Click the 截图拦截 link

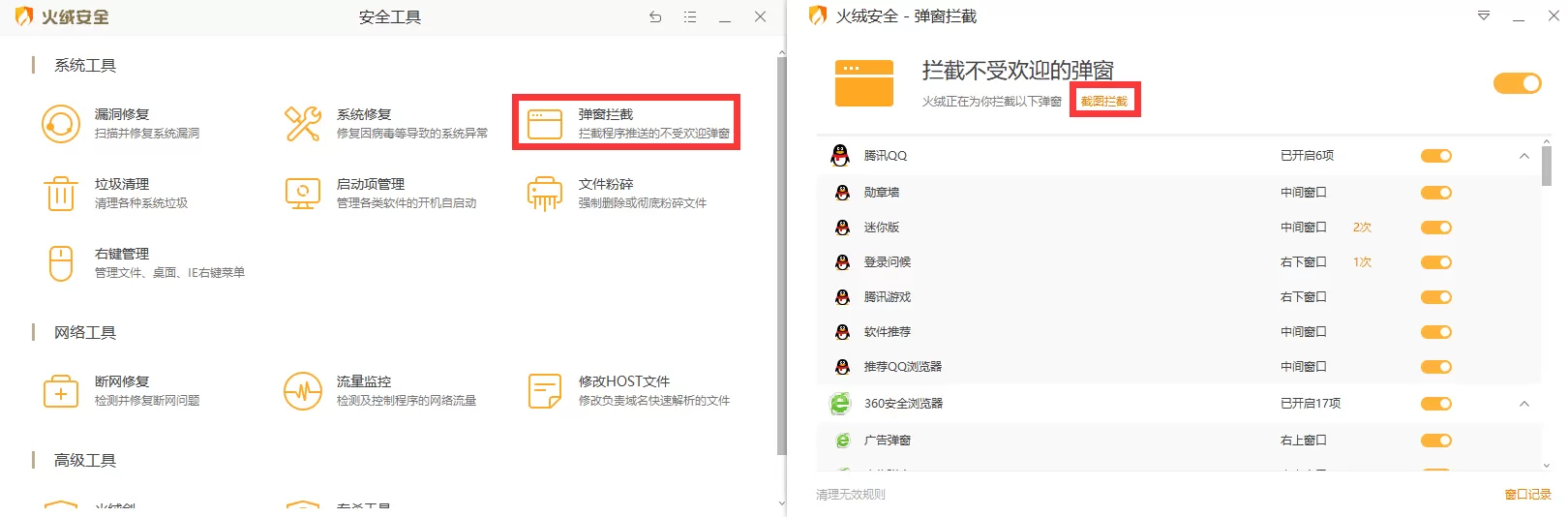pos(1104,101)
